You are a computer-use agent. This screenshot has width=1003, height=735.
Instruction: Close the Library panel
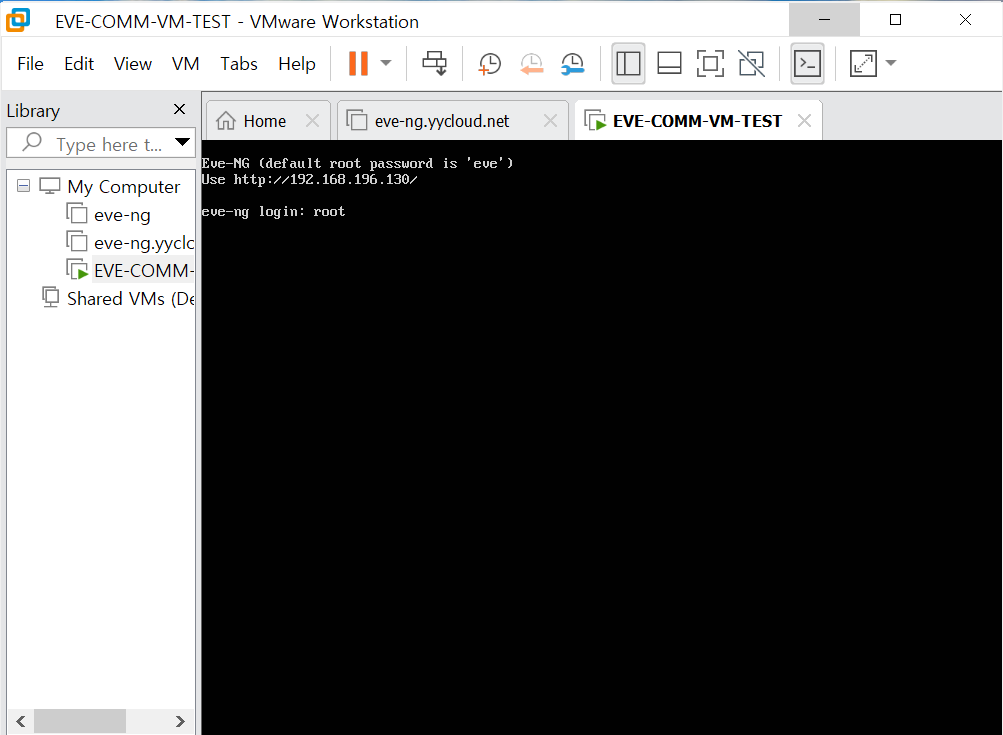point(180,109)
